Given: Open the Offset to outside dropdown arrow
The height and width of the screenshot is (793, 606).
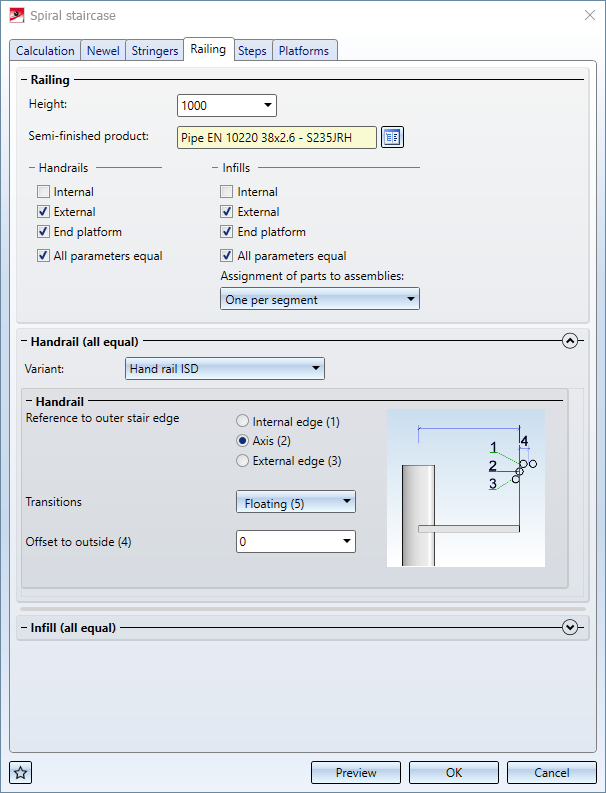Looking at the screenshot, I should pyautogui.click(x=347, y=542).
